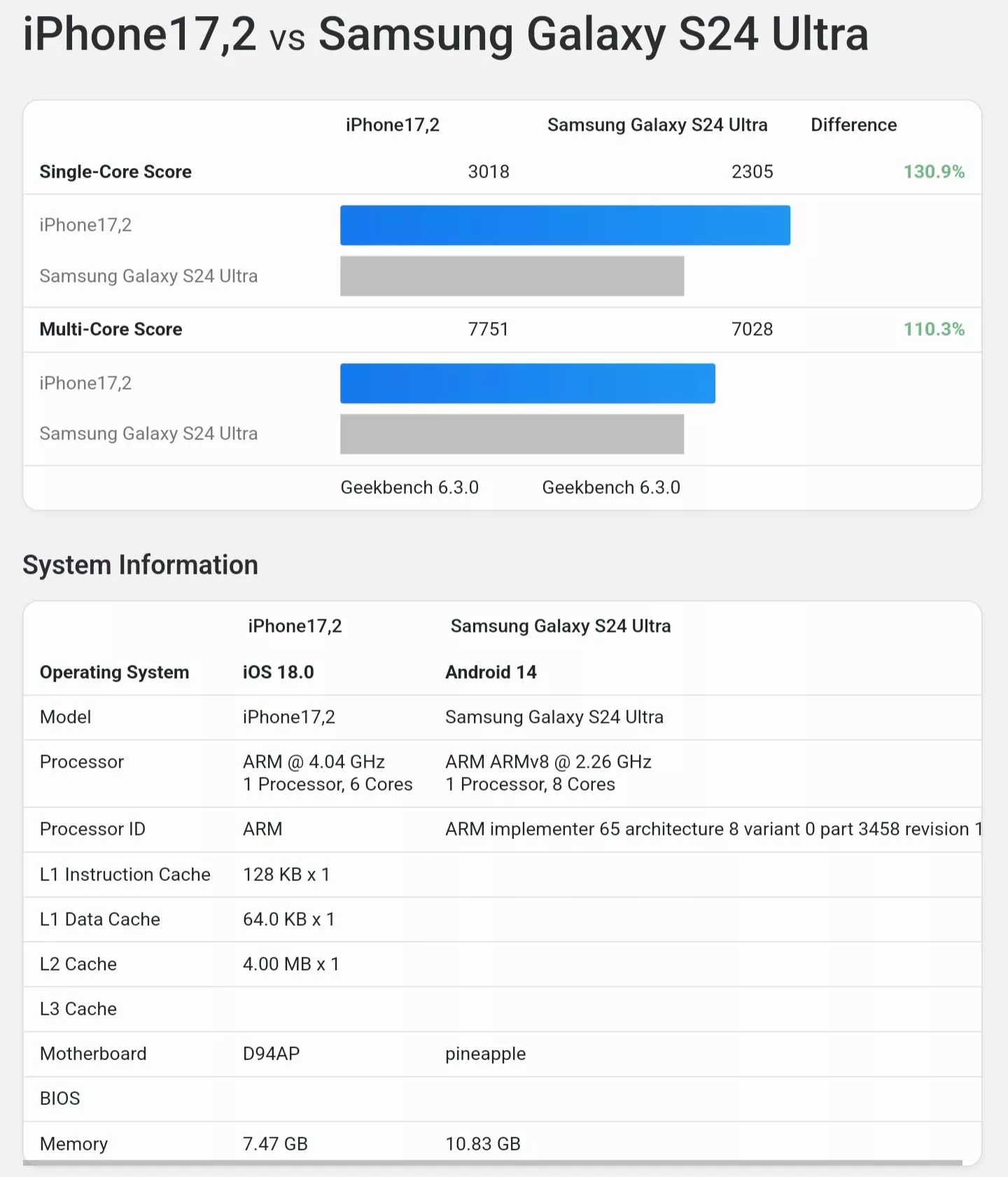Click the 10.83 GB memory value

click(483, 1144)
